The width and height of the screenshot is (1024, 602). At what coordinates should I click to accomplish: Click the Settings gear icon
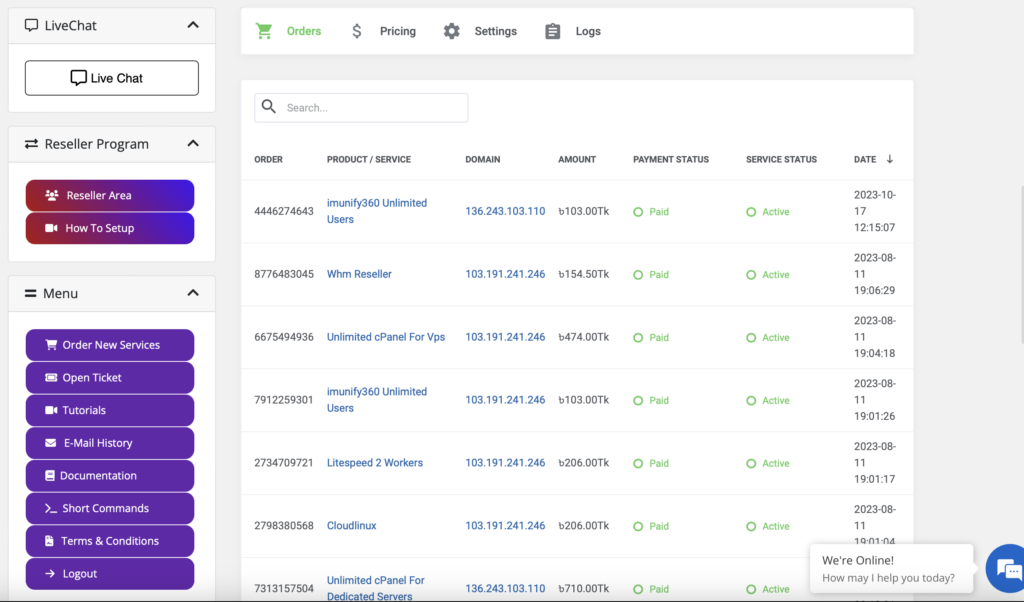pos(452,31)
